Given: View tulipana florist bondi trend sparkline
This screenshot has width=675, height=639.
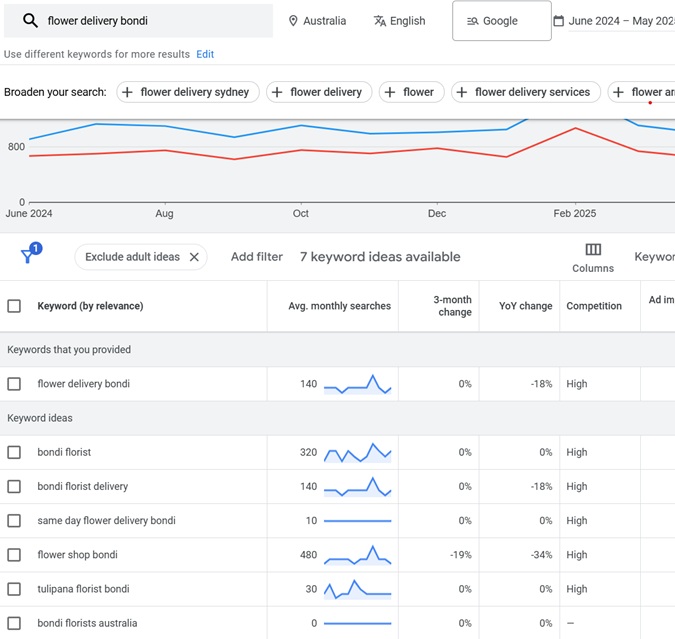Looking at the screenshot, I should 357,589.
